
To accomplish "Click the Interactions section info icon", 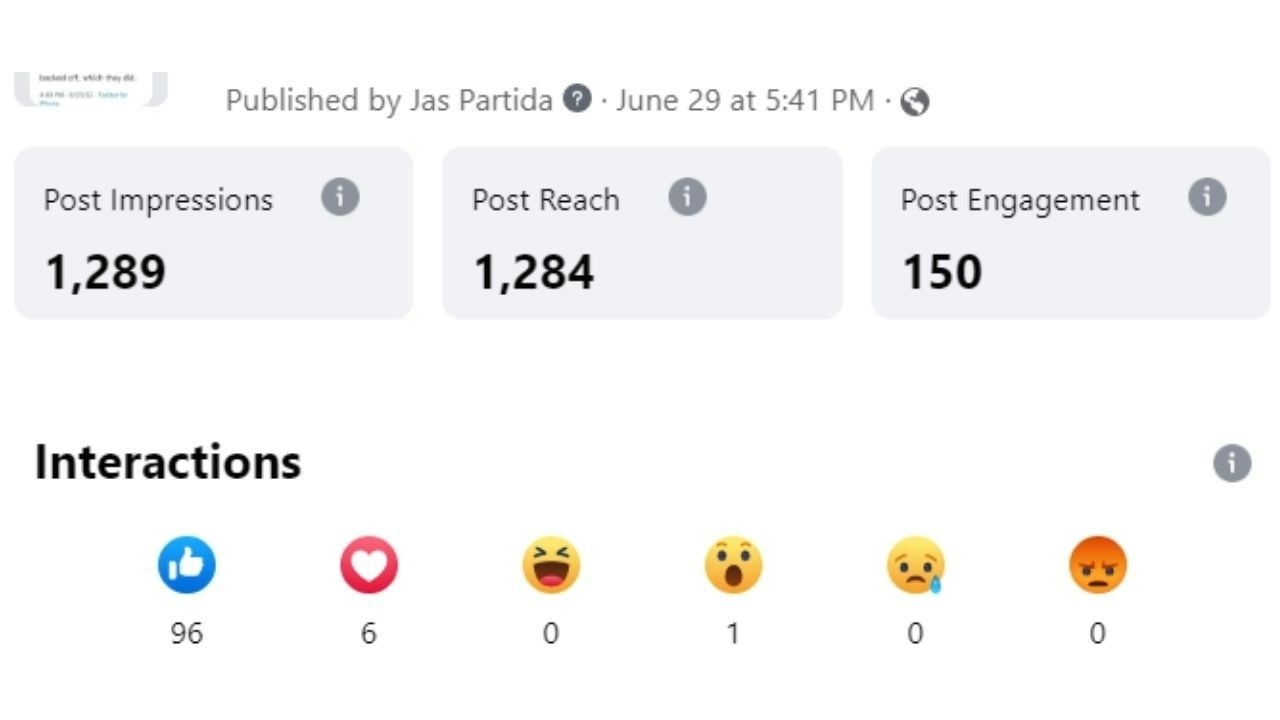I will click(x=1232, y=464).
